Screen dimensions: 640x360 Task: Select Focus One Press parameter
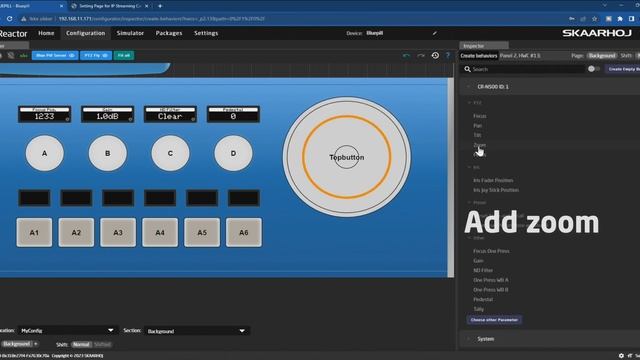[491, 251]
